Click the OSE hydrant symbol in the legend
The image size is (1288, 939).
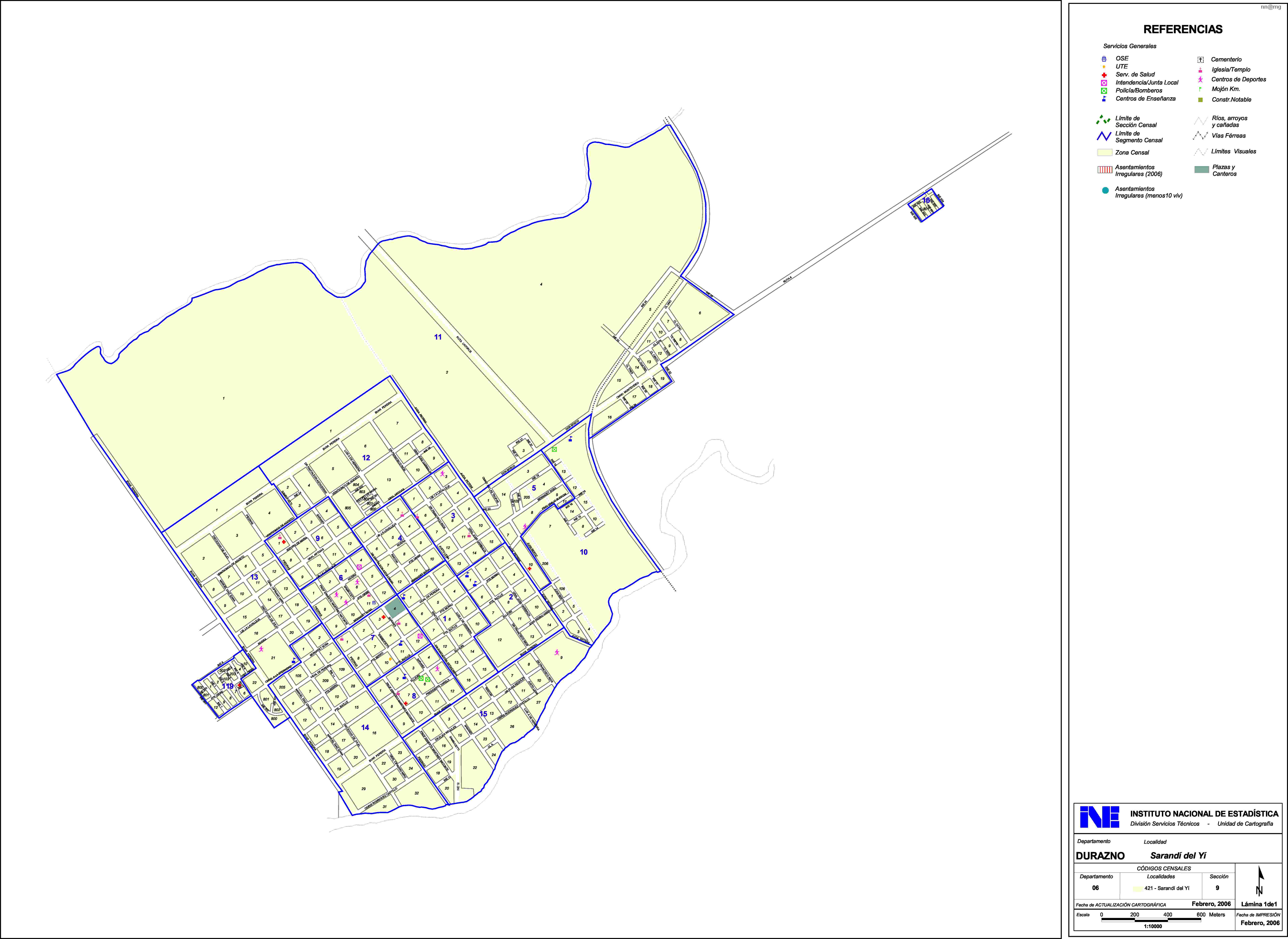pos(1104,59)
